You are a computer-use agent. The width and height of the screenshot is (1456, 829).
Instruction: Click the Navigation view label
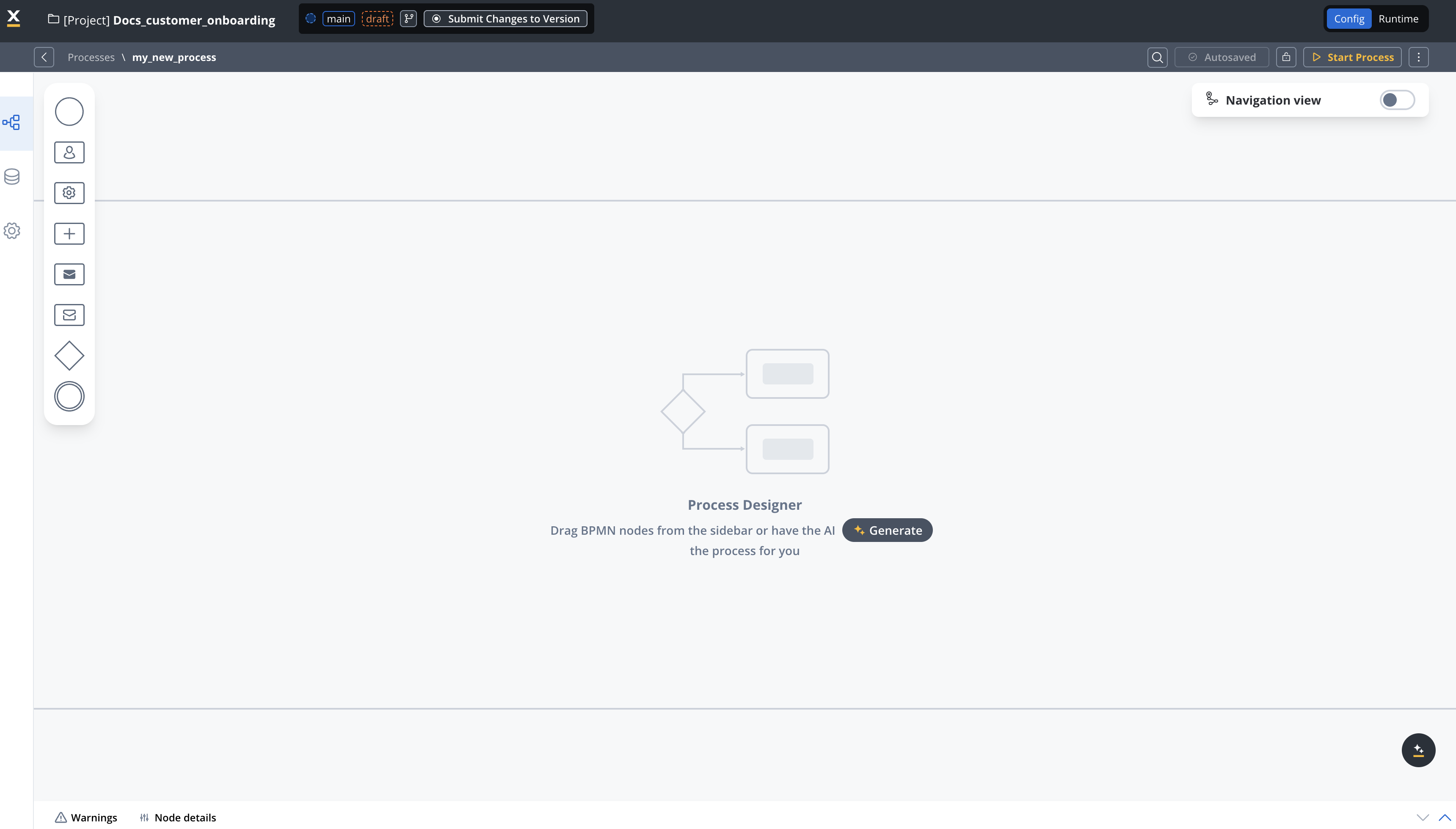1273,100
